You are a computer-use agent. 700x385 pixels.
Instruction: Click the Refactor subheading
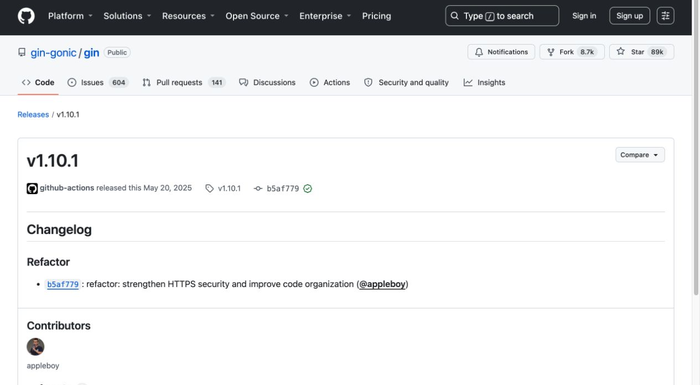(x=48, y=262)
